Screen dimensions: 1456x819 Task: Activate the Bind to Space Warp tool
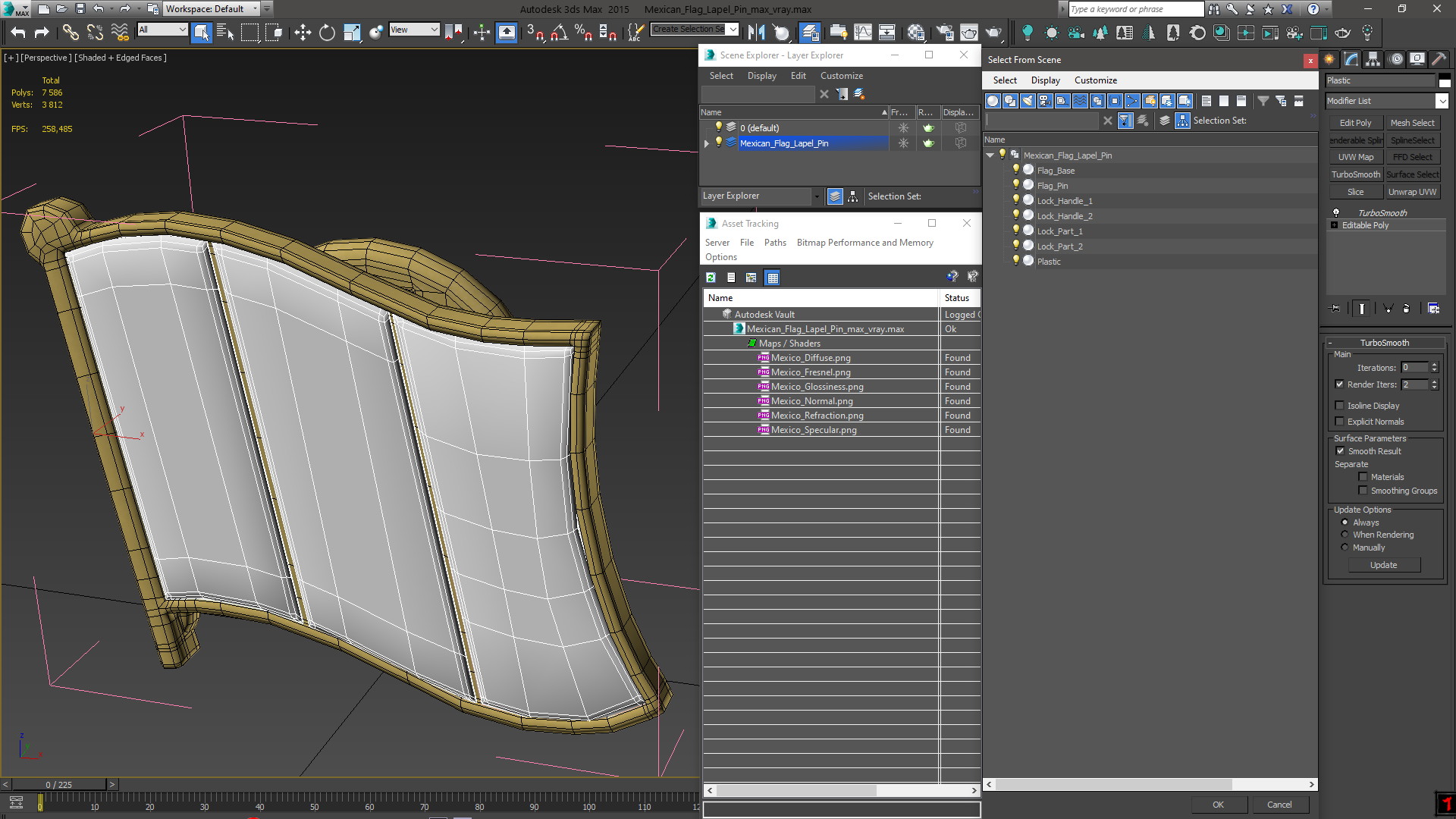[x=120, y=32]
